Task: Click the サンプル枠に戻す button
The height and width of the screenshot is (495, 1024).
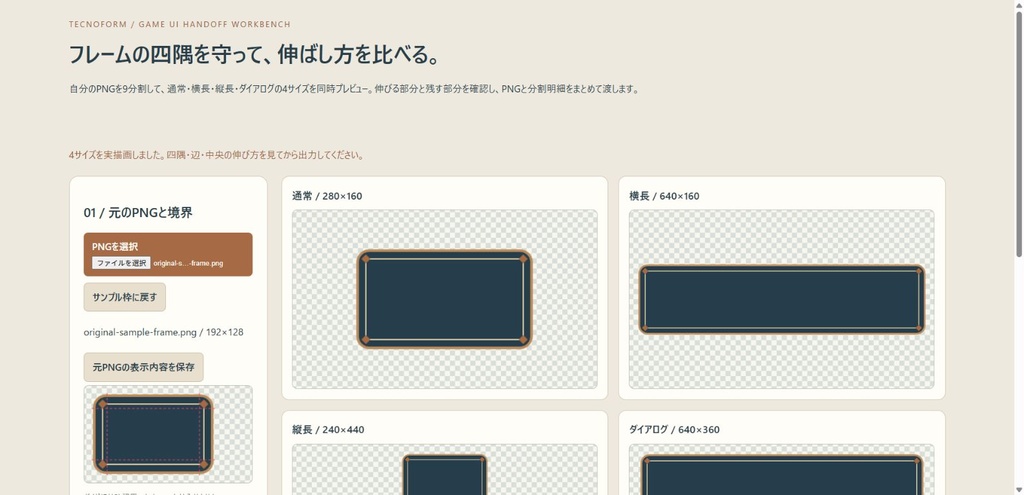Action: (x=125, y=297)
